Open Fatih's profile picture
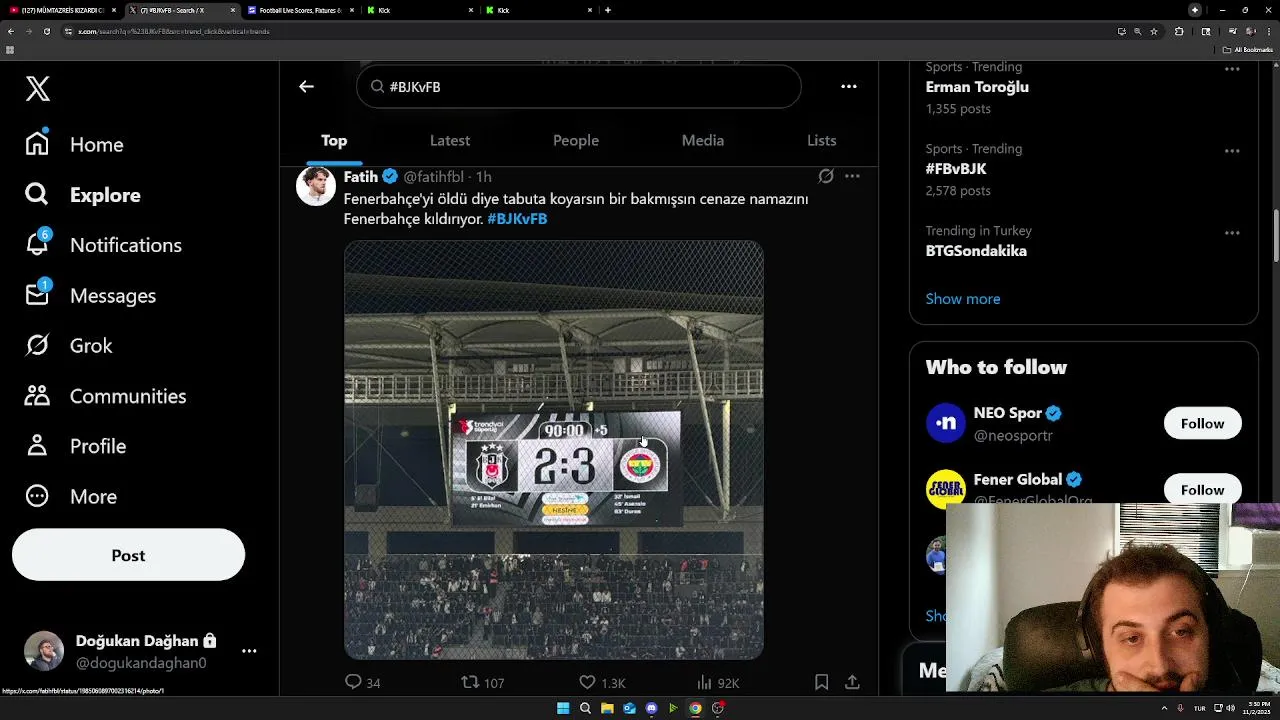The width and height of the screenshot is (1280, 720). point(316,186)
